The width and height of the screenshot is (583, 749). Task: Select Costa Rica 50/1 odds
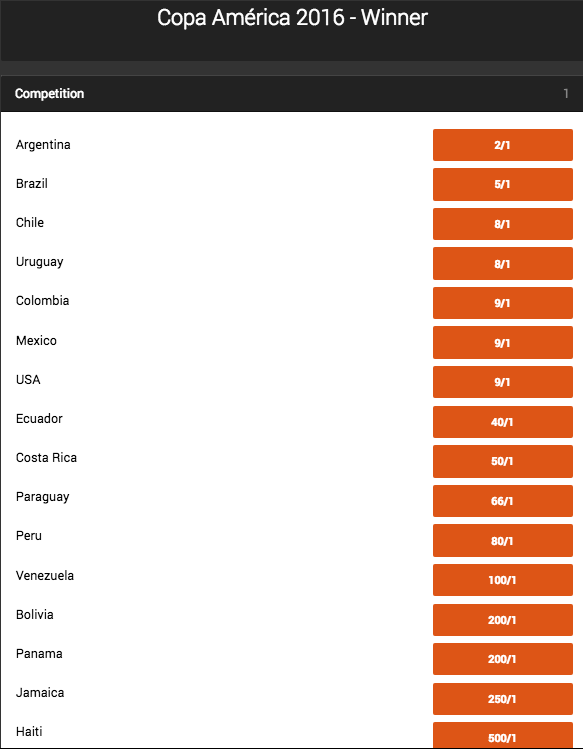[503, 461]
